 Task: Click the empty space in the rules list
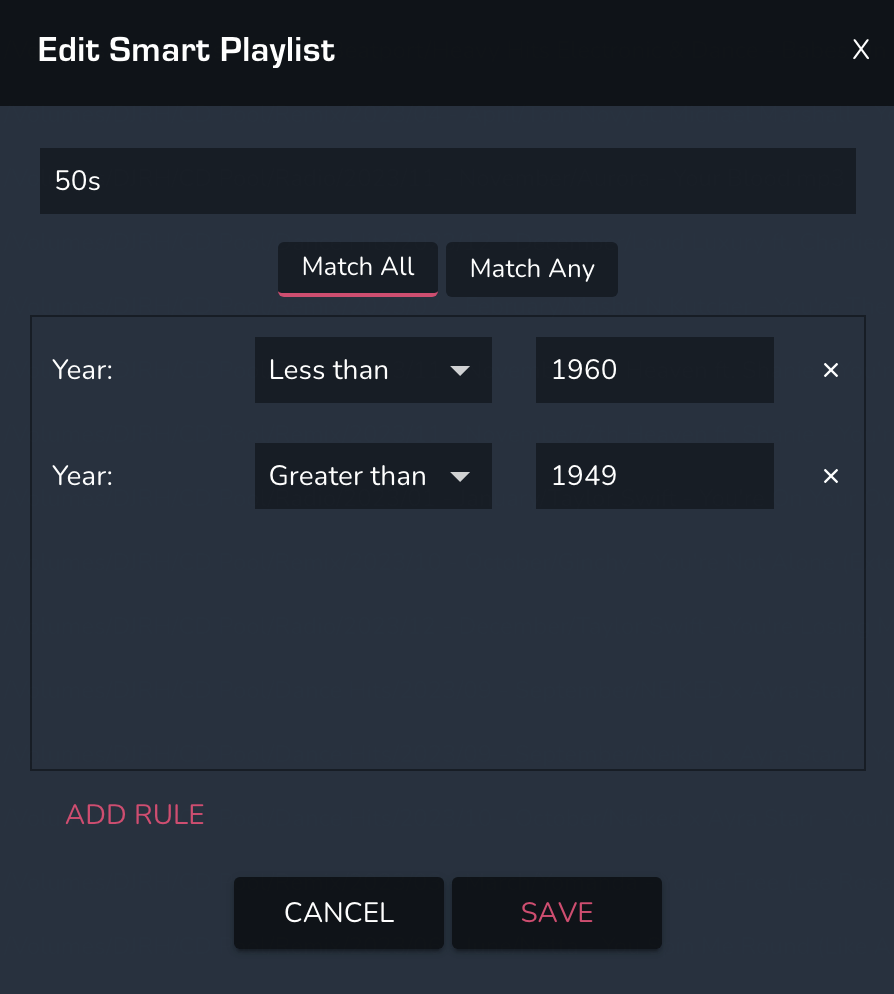[x=447, y=640]
